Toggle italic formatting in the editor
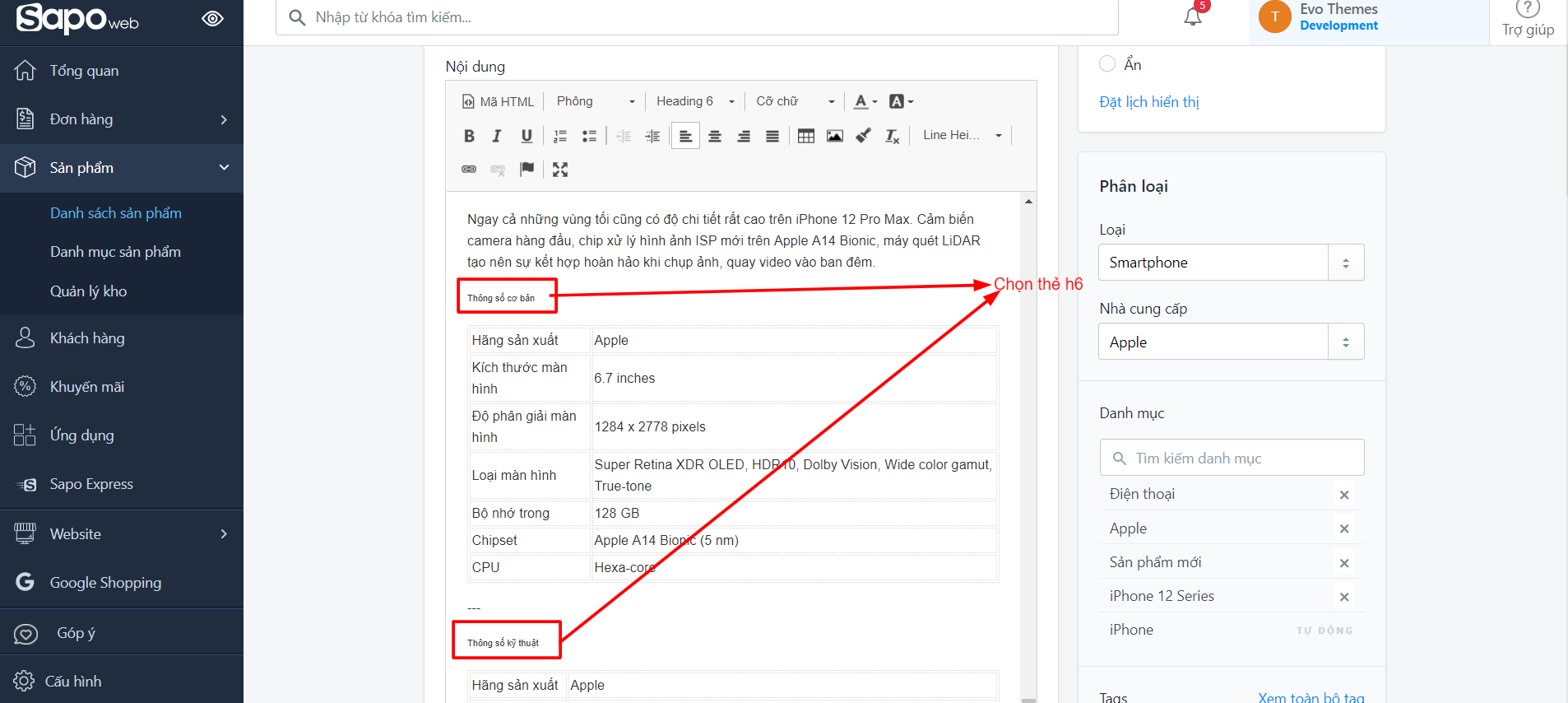The image size is (1568, 703). [x=497, y=136]
